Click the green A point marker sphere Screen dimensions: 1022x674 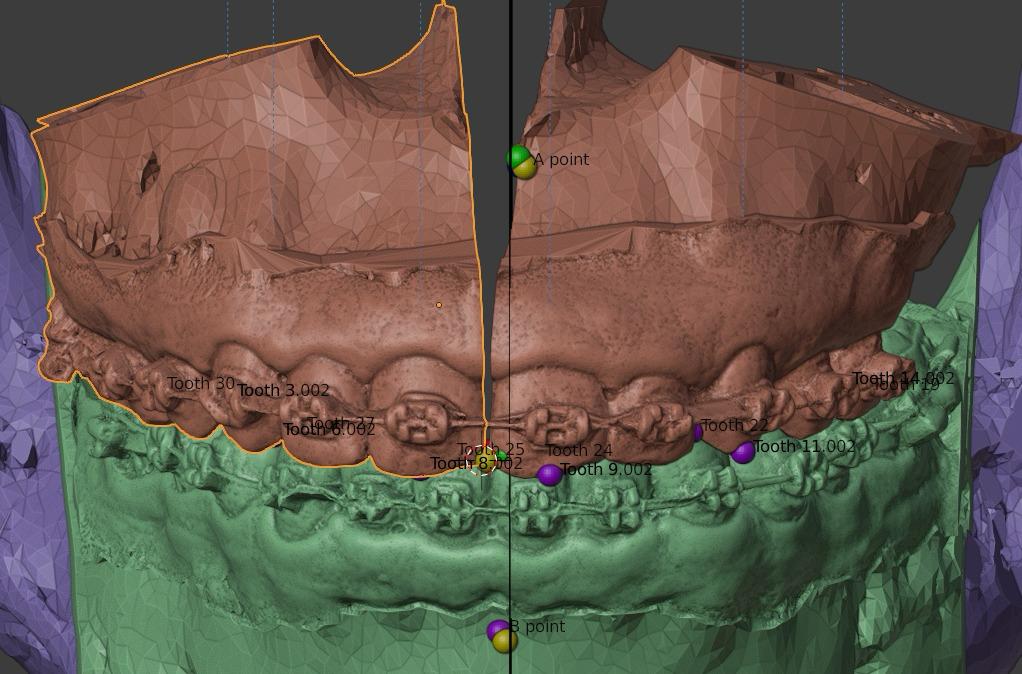517,156
